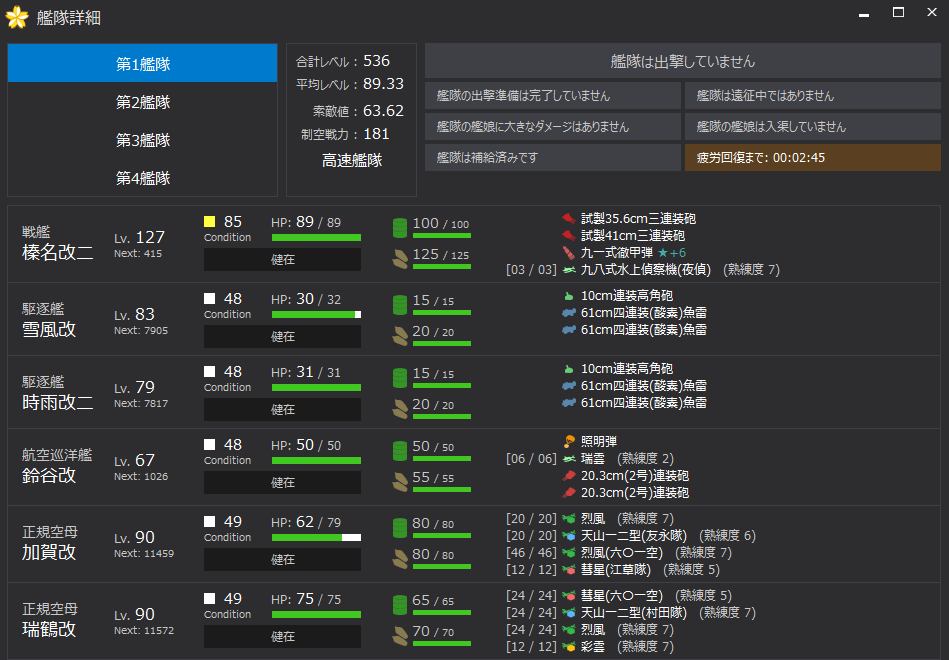Screen dimensions: 949x660
Task: Click the 艦隊は補給済みです status box
Action: tap(553, 158)
